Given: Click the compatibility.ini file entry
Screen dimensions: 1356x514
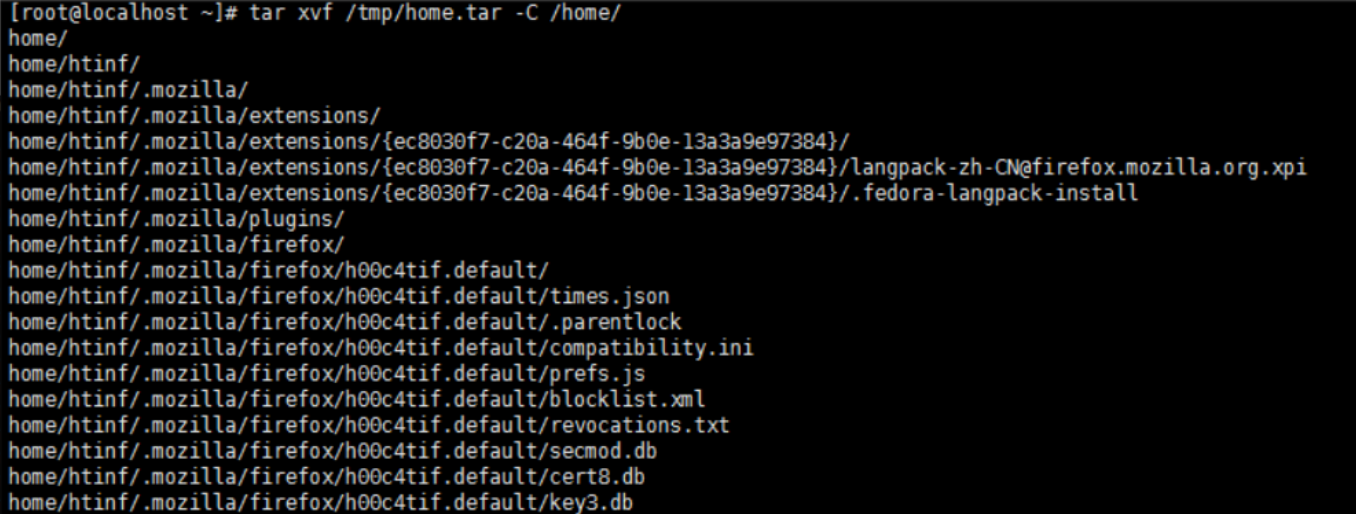Looking at the screenshot, I should tap(651, 348).
